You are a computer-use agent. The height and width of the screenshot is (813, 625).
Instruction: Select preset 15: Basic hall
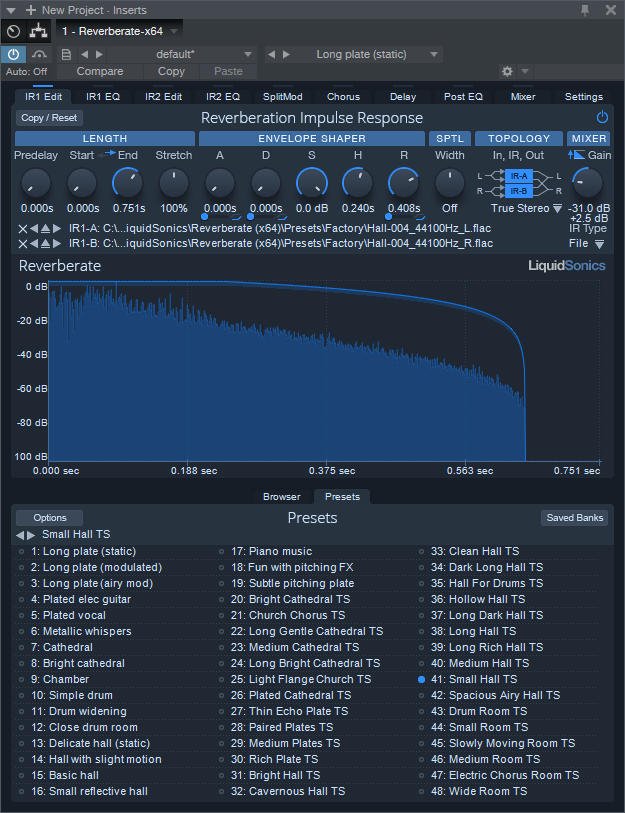click(x=64, y=775)
